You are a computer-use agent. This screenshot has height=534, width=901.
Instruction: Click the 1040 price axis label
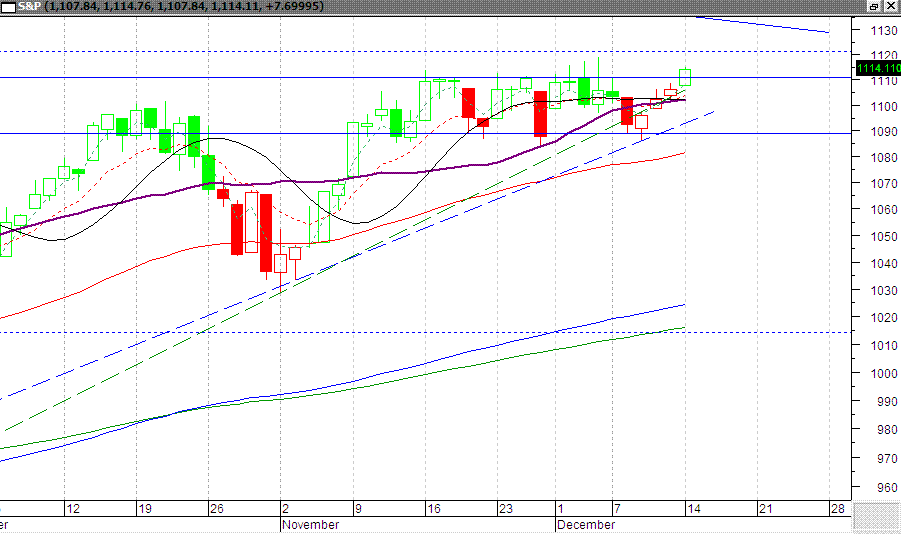pos(884,264)
